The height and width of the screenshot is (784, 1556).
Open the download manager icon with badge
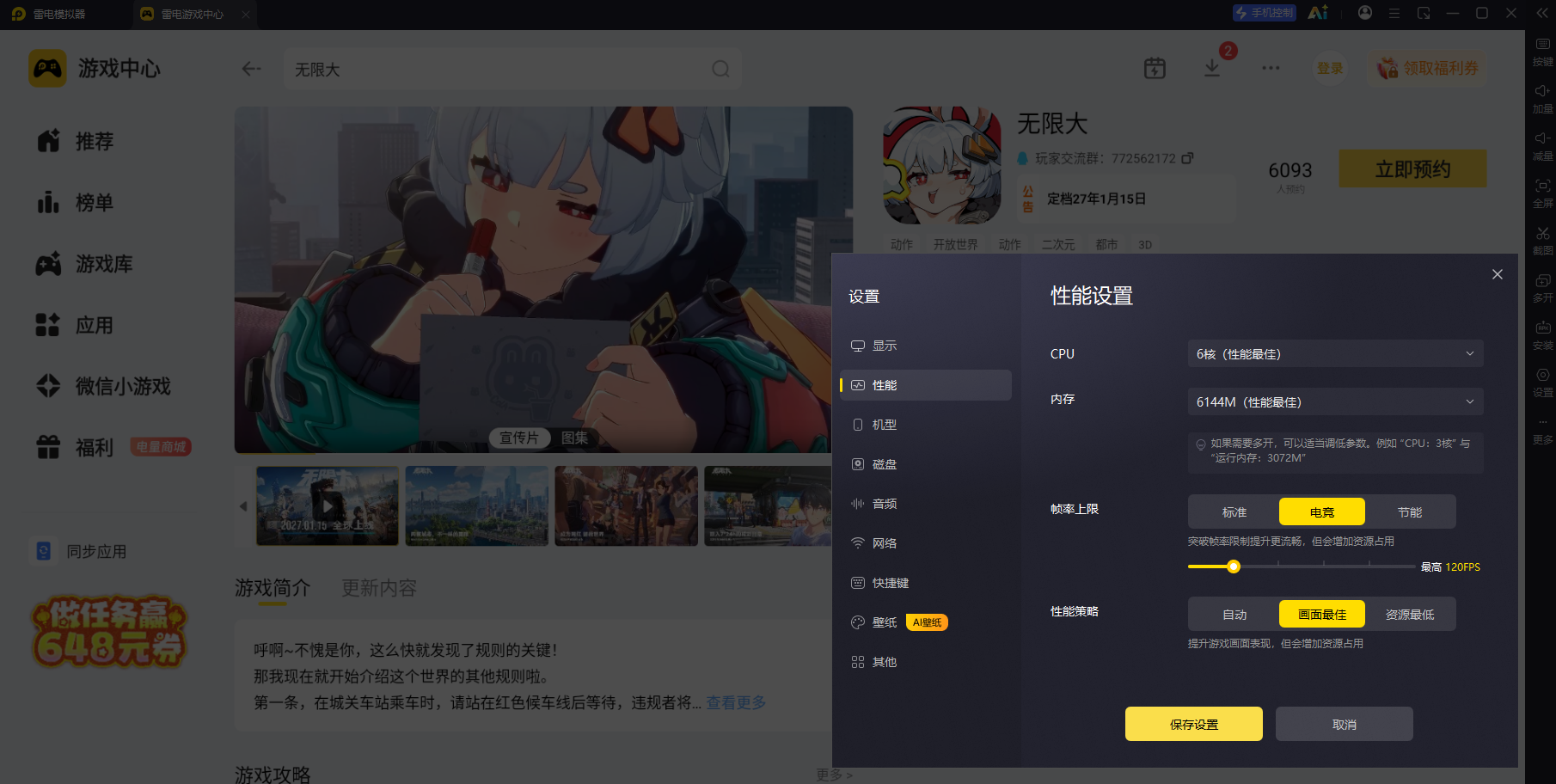point(1212,68)
